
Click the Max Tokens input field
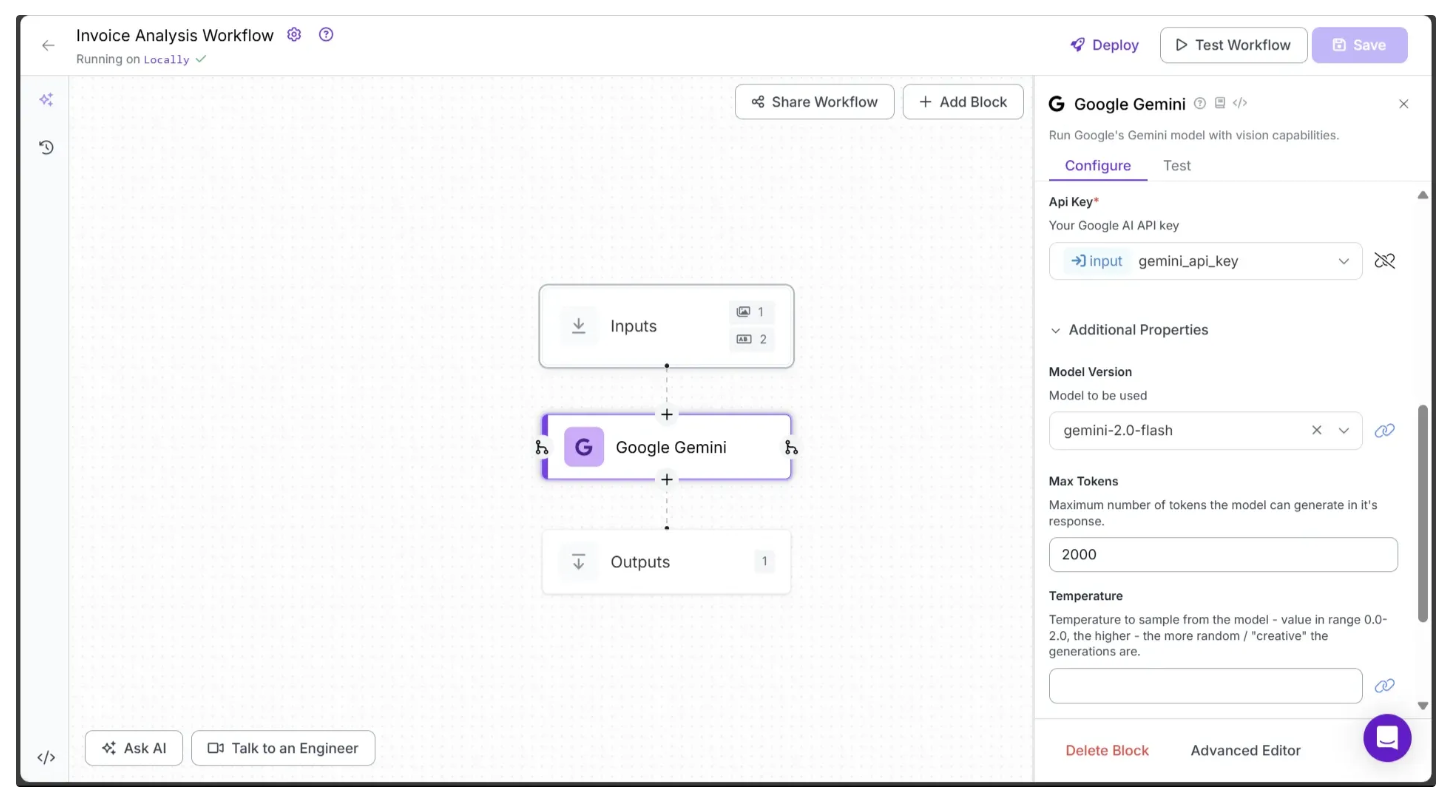(1223, 555)
